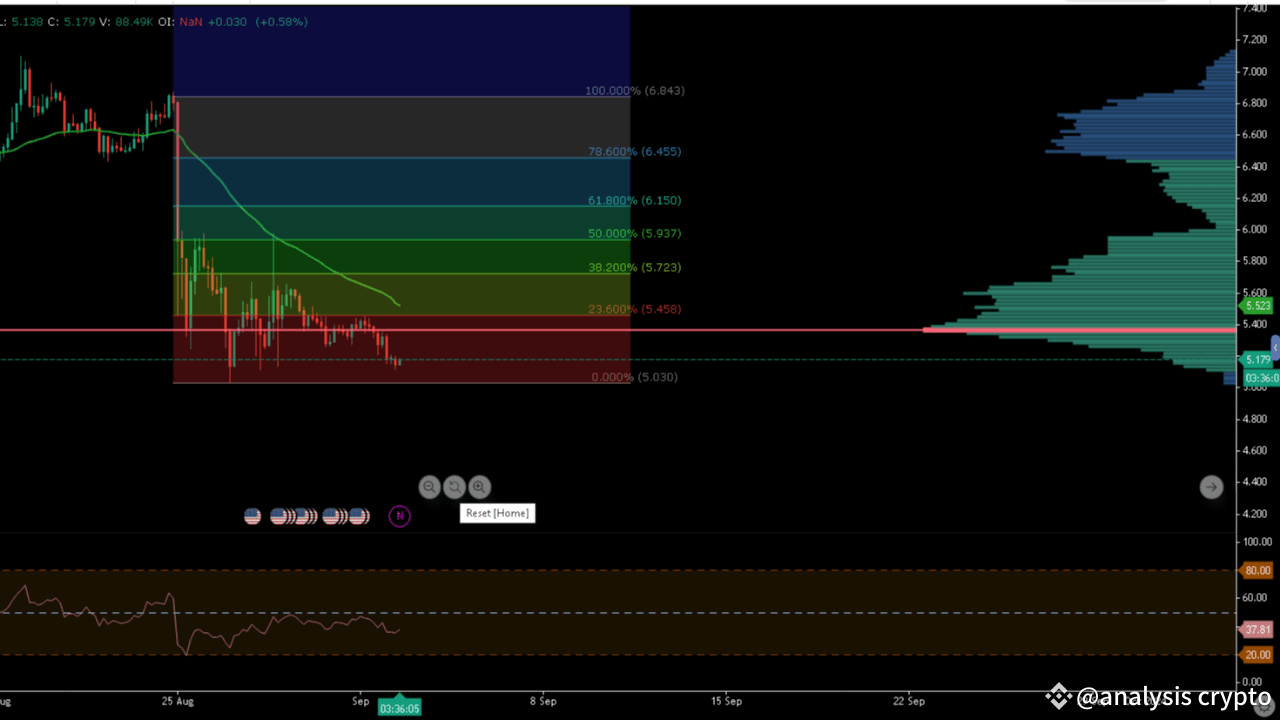Click the rightmost US flag event cluster

pos(358,515)
